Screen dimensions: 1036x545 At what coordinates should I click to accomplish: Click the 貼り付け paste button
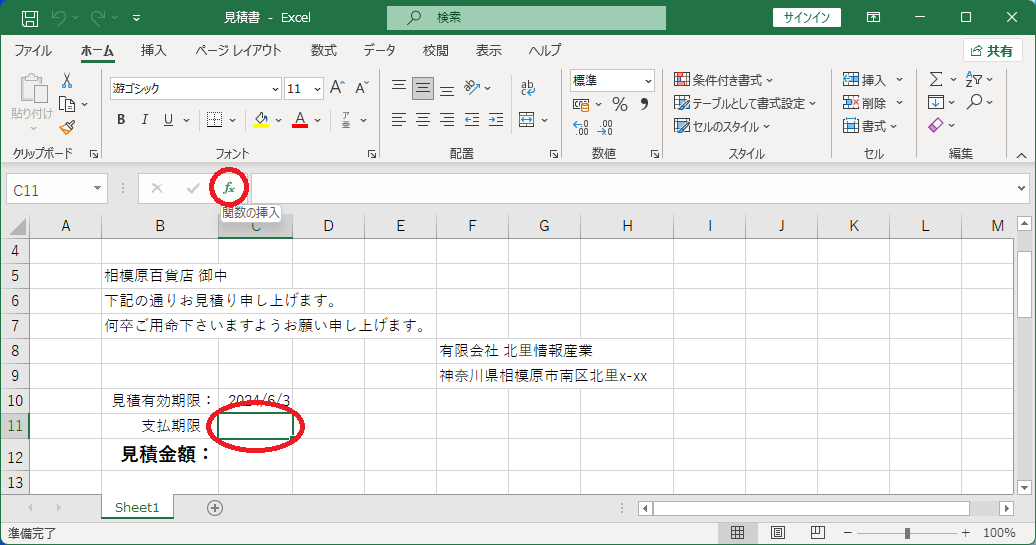point(32,103)
